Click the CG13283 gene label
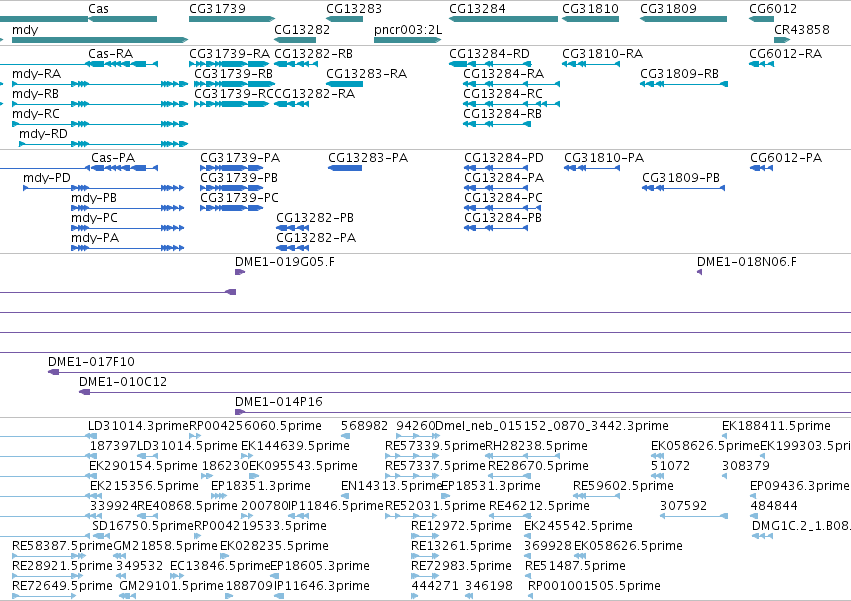851x601 pixels. click(354, 9)
